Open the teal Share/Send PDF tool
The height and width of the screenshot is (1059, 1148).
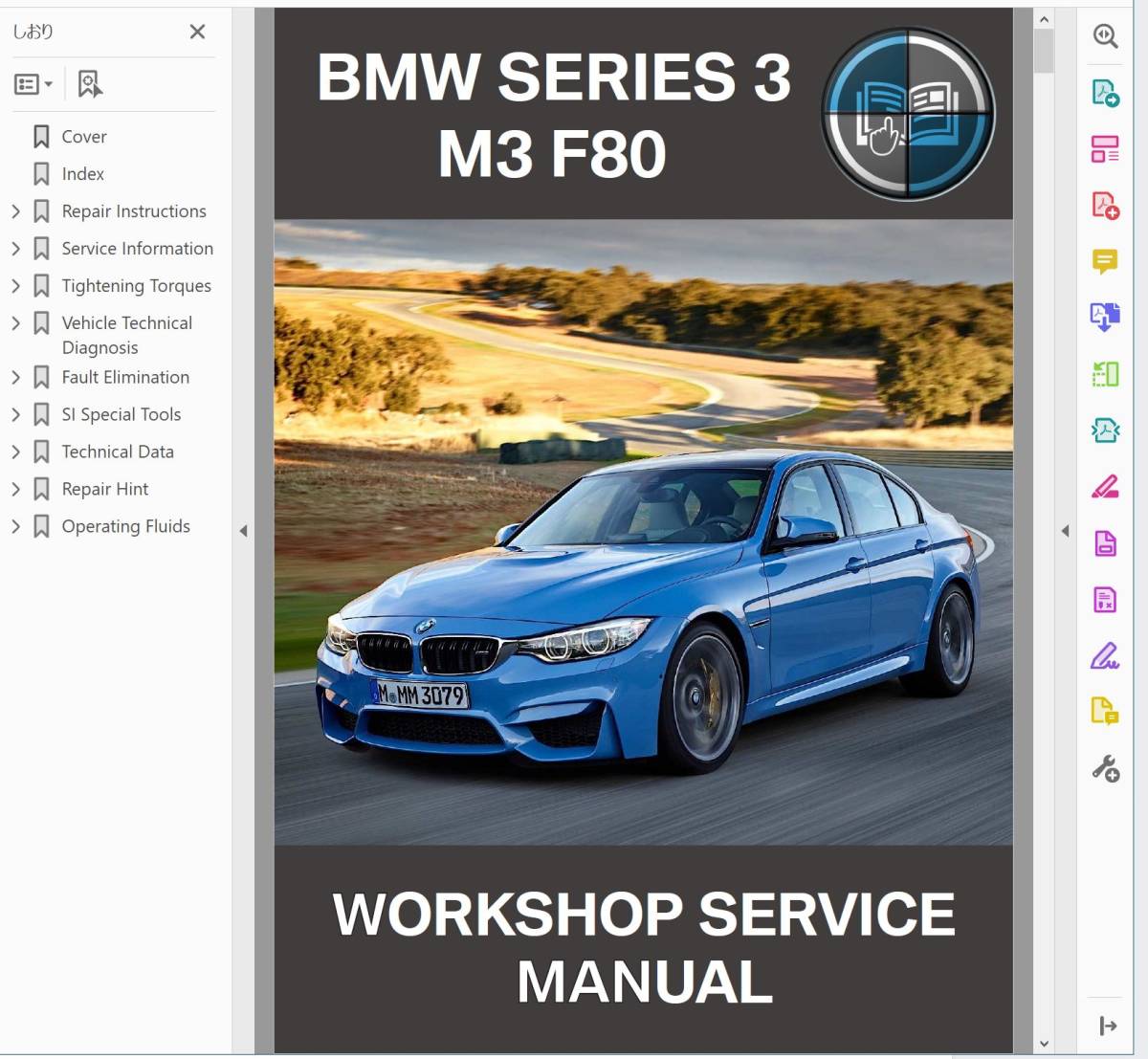(1106, 430)
